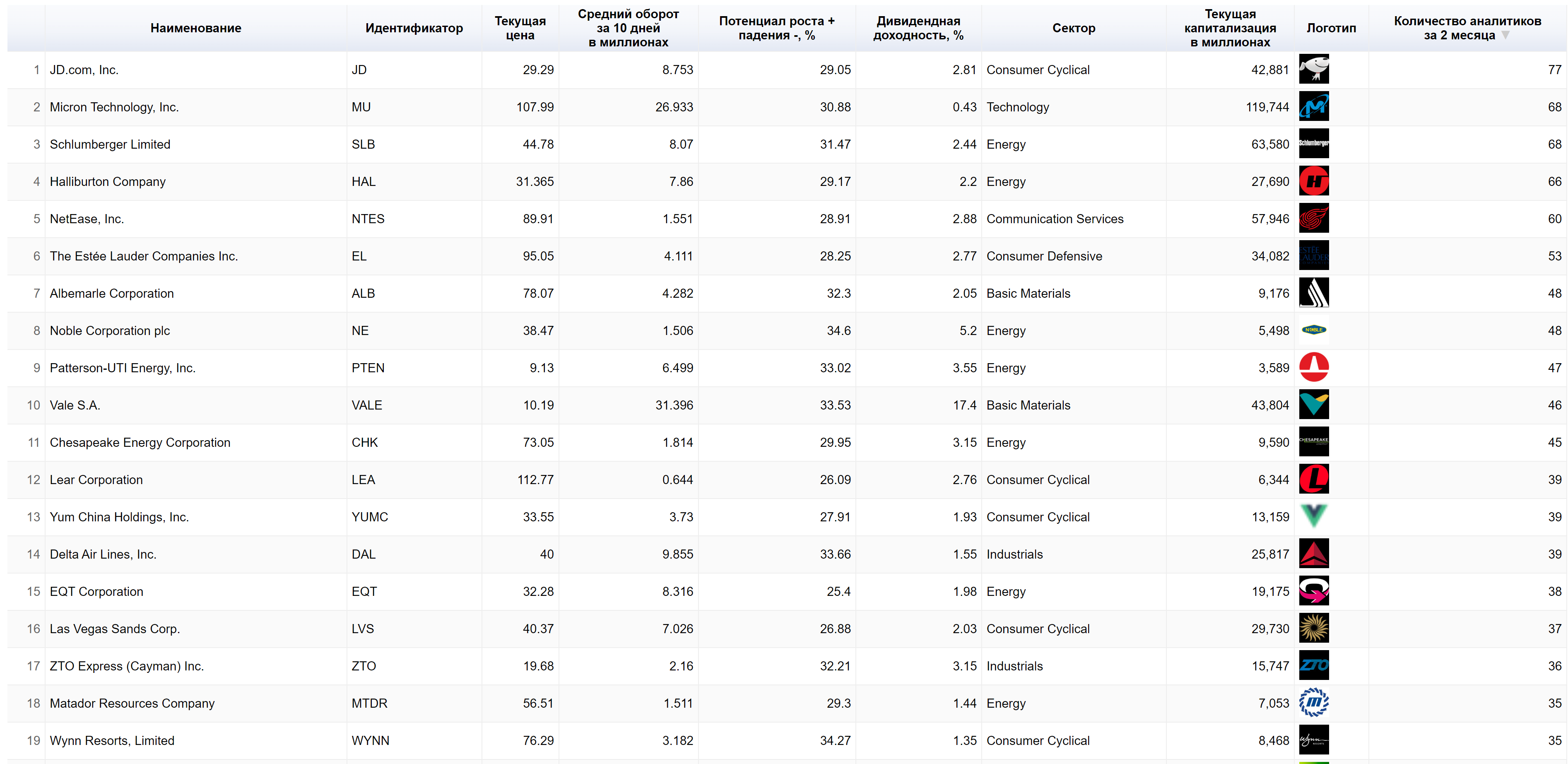Click the JD.com fish logo icon

point(1313,70)
